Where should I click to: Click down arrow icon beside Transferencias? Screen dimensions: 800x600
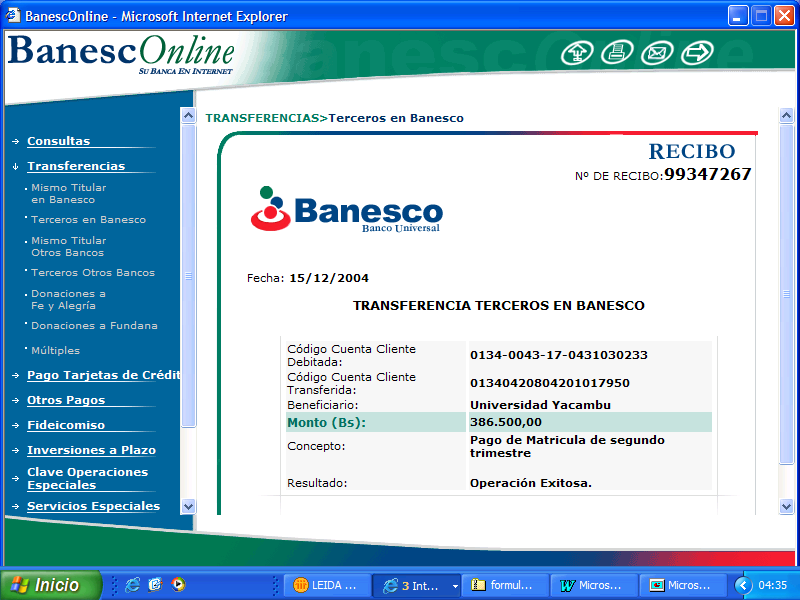16,166
